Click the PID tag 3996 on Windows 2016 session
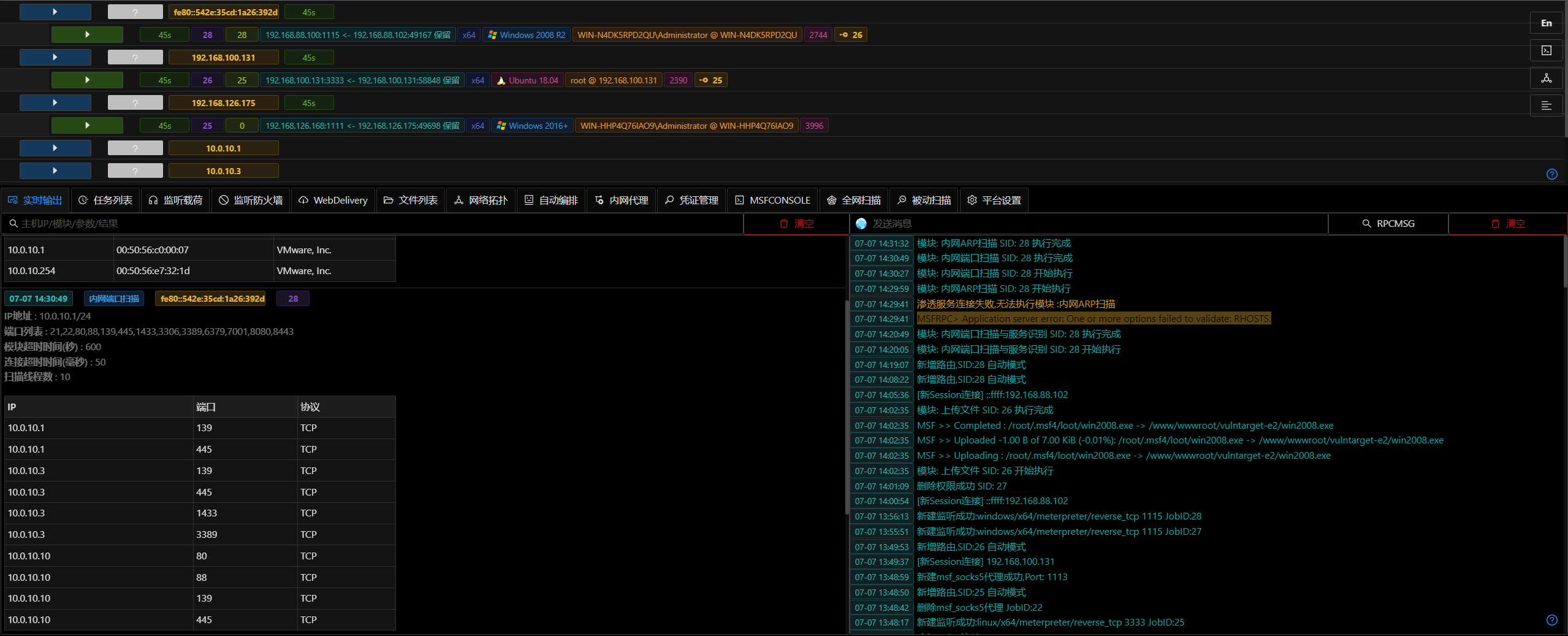1568x636 pixels. click(814, 126)
